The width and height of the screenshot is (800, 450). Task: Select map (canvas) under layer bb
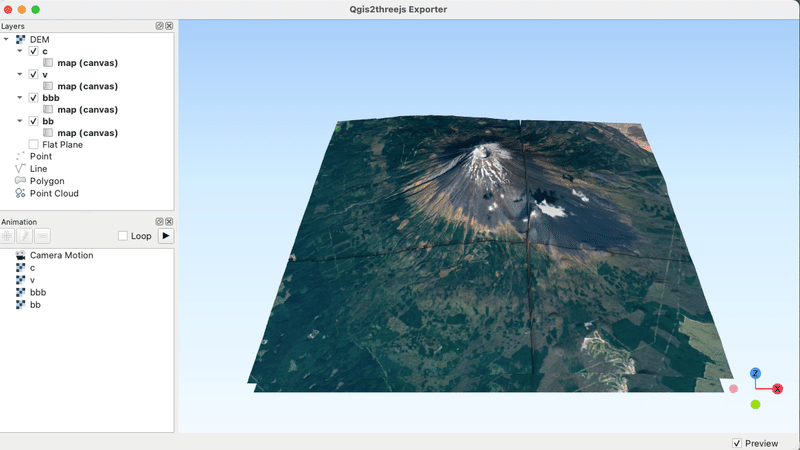[x=88, y=133]
